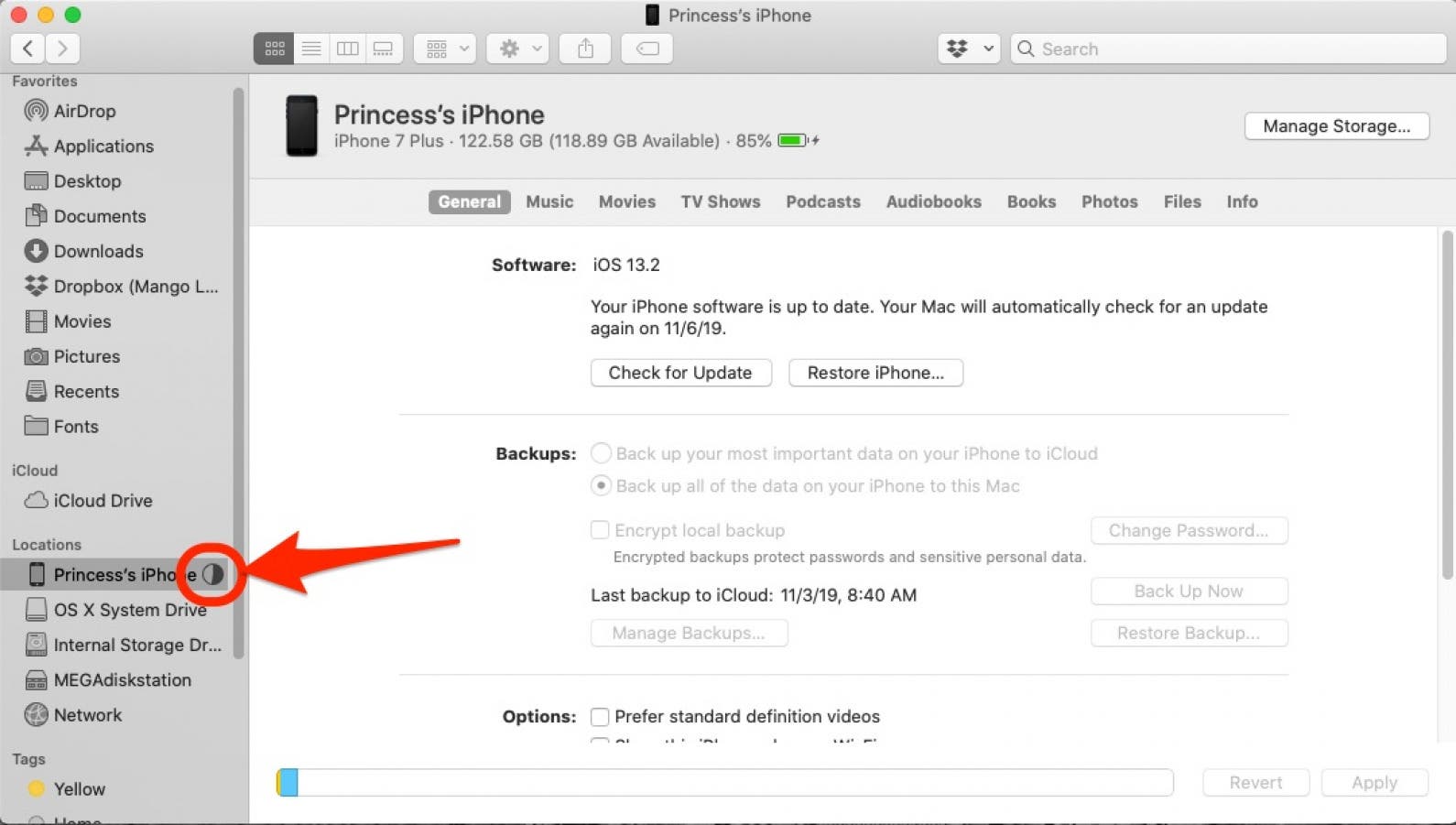Select the General tab
The image size is (1456, 825).
click(x=469, y=201)
